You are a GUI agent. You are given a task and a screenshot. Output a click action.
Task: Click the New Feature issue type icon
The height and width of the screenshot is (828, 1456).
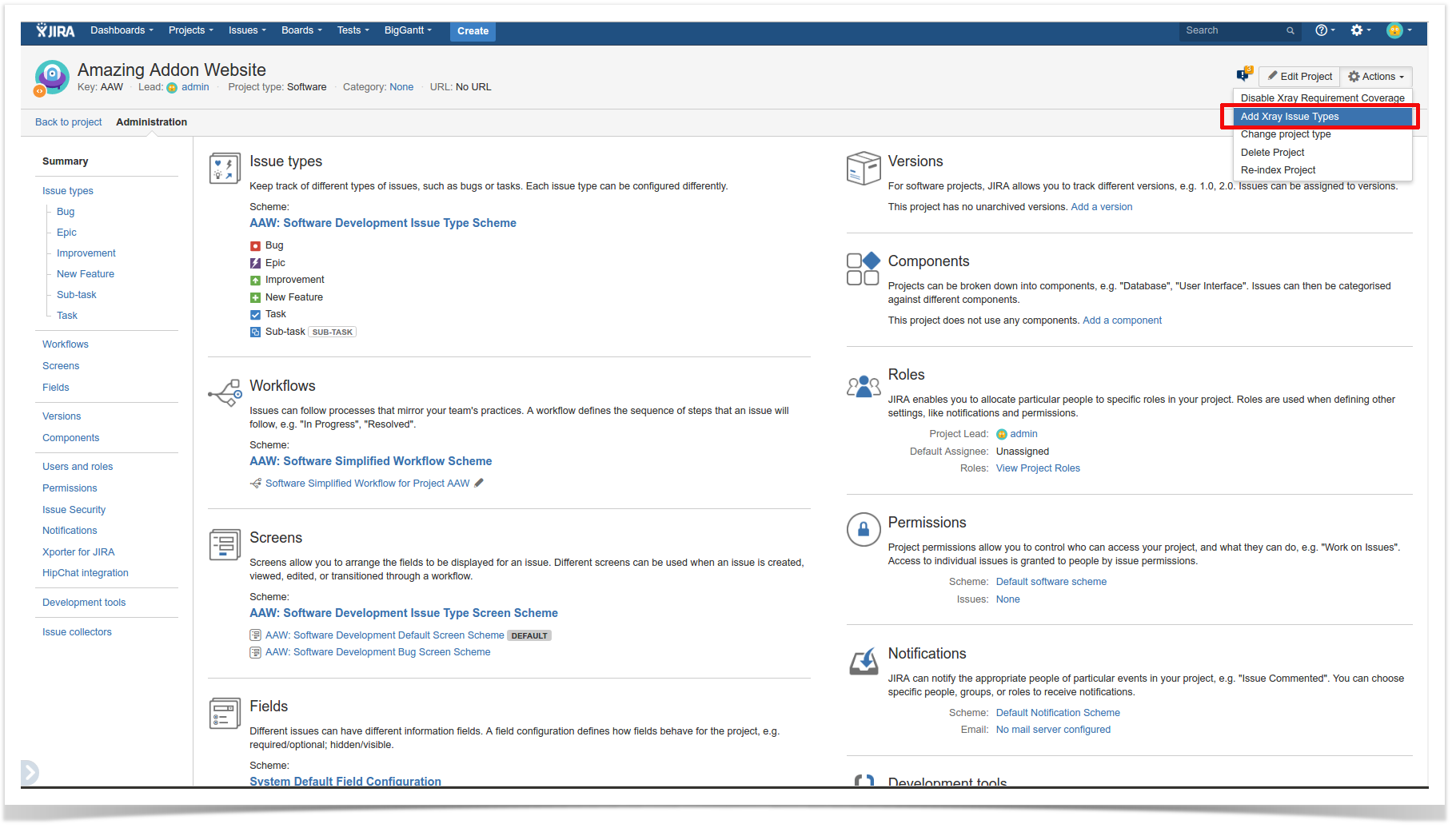(x=255, y=297)
